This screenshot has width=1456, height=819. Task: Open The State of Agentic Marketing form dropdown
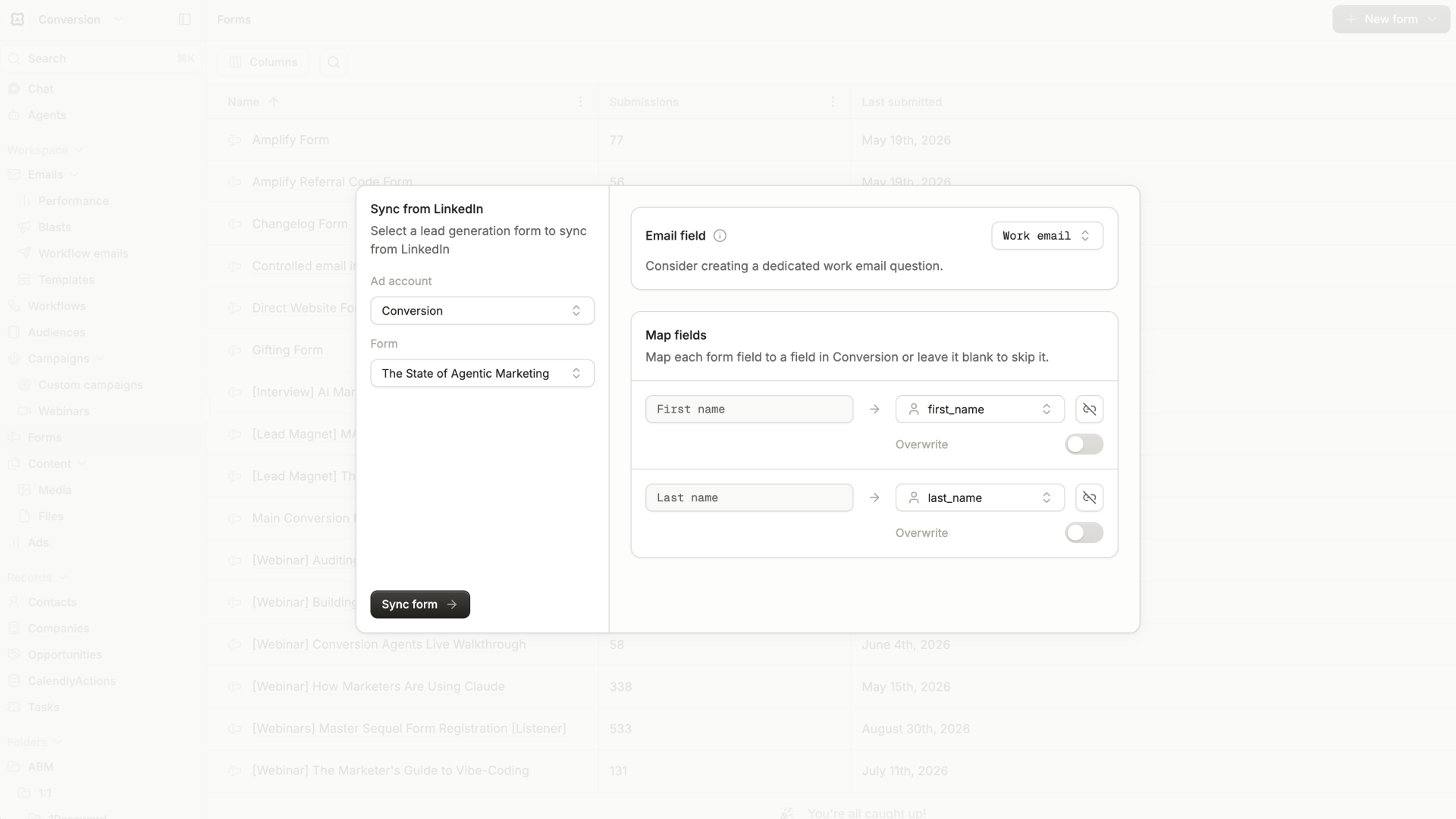pyautogui.click(x=482, y=374)
